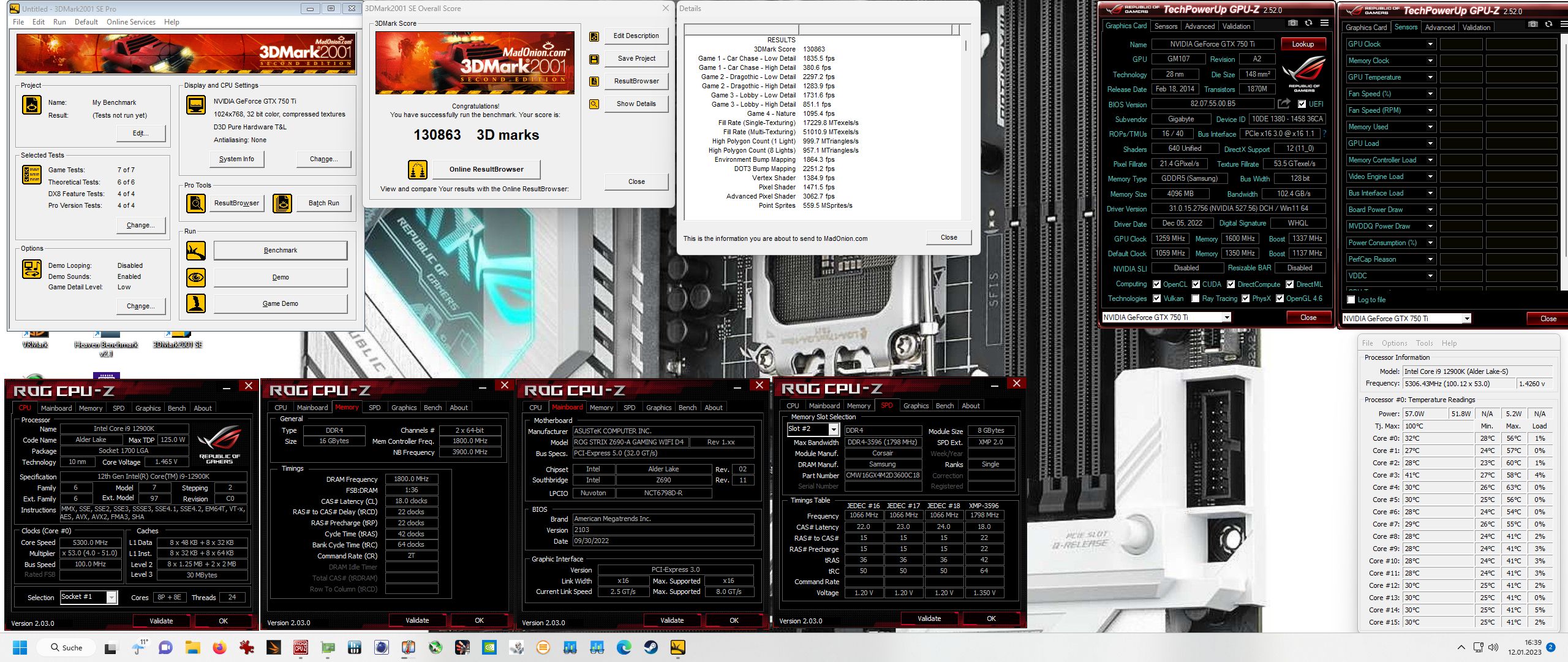Viewport: 1568px width, 662px height.
Task: Click the Bus Interface question mark in GPU-Z
Action: (1324, 134)
